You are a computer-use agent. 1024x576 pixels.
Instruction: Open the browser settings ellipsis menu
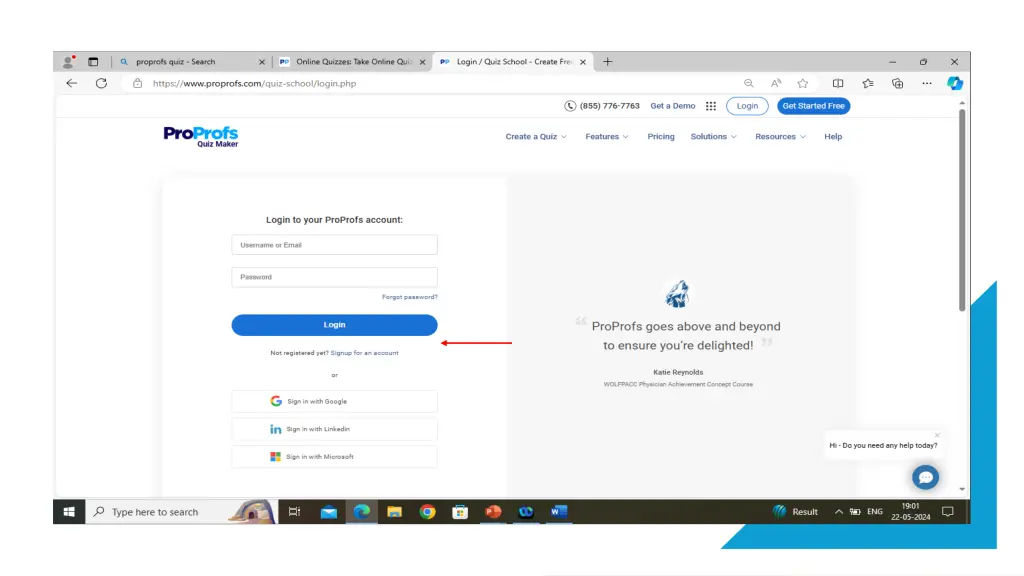pyautogui.click(x=927, y=83)
